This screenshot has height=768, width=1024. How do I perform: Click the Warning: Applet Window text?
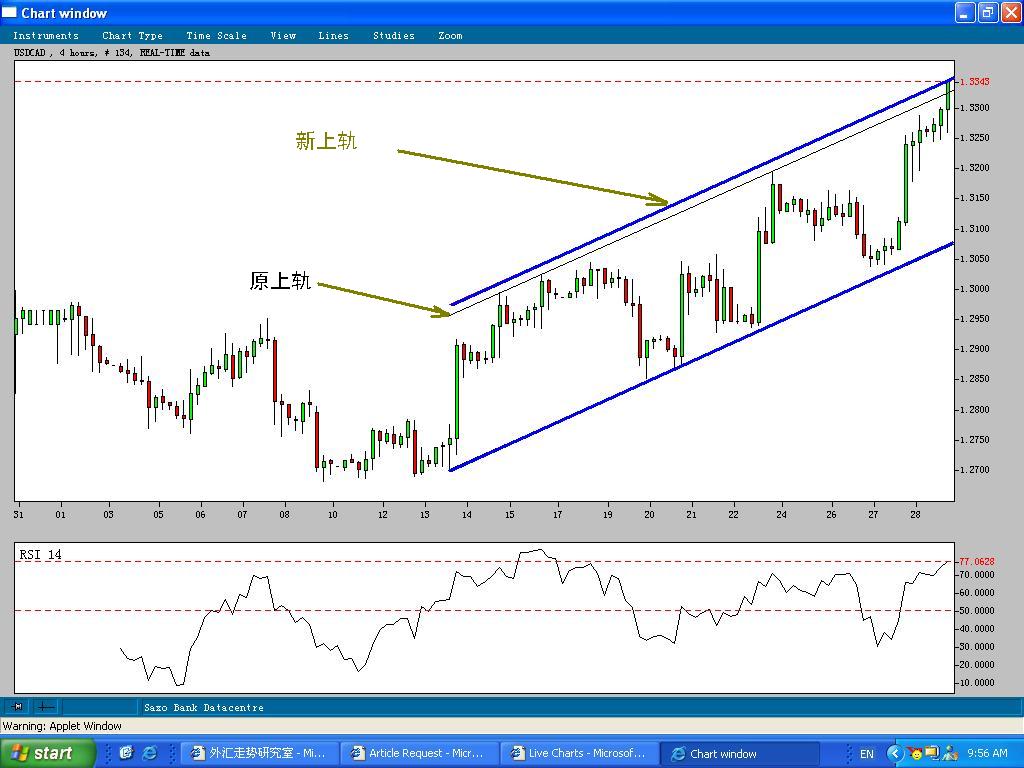pos(62,726)
